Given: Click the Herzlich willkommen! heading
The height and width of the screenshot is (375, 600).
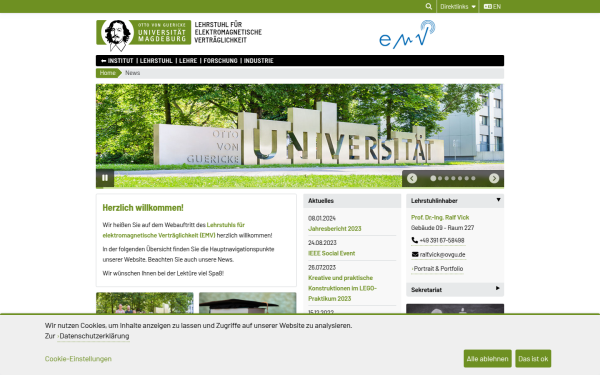Looking at the screenshot, I should tap(143, 208).
